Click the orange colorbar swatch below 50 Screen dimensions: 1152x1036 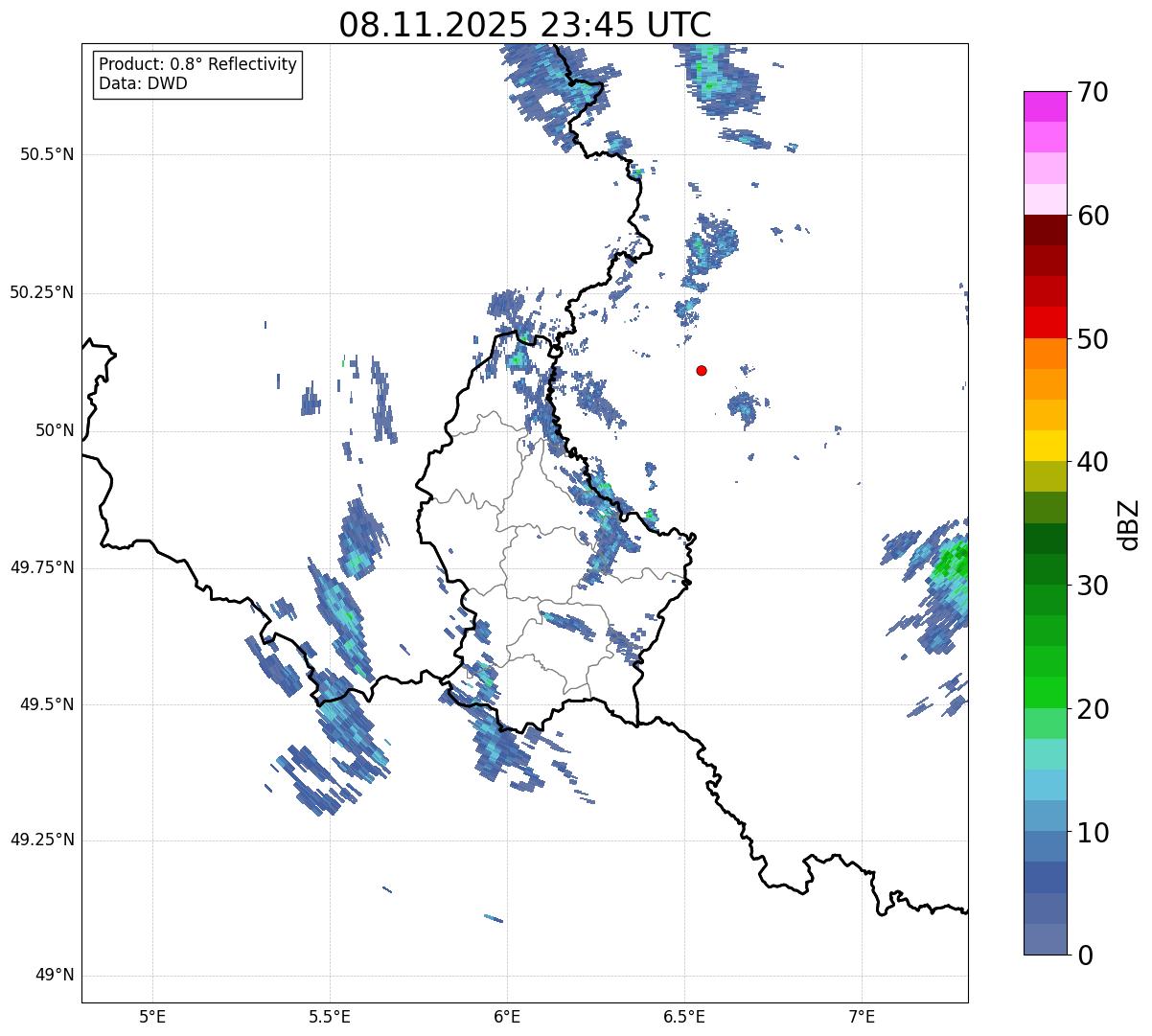1045,354
